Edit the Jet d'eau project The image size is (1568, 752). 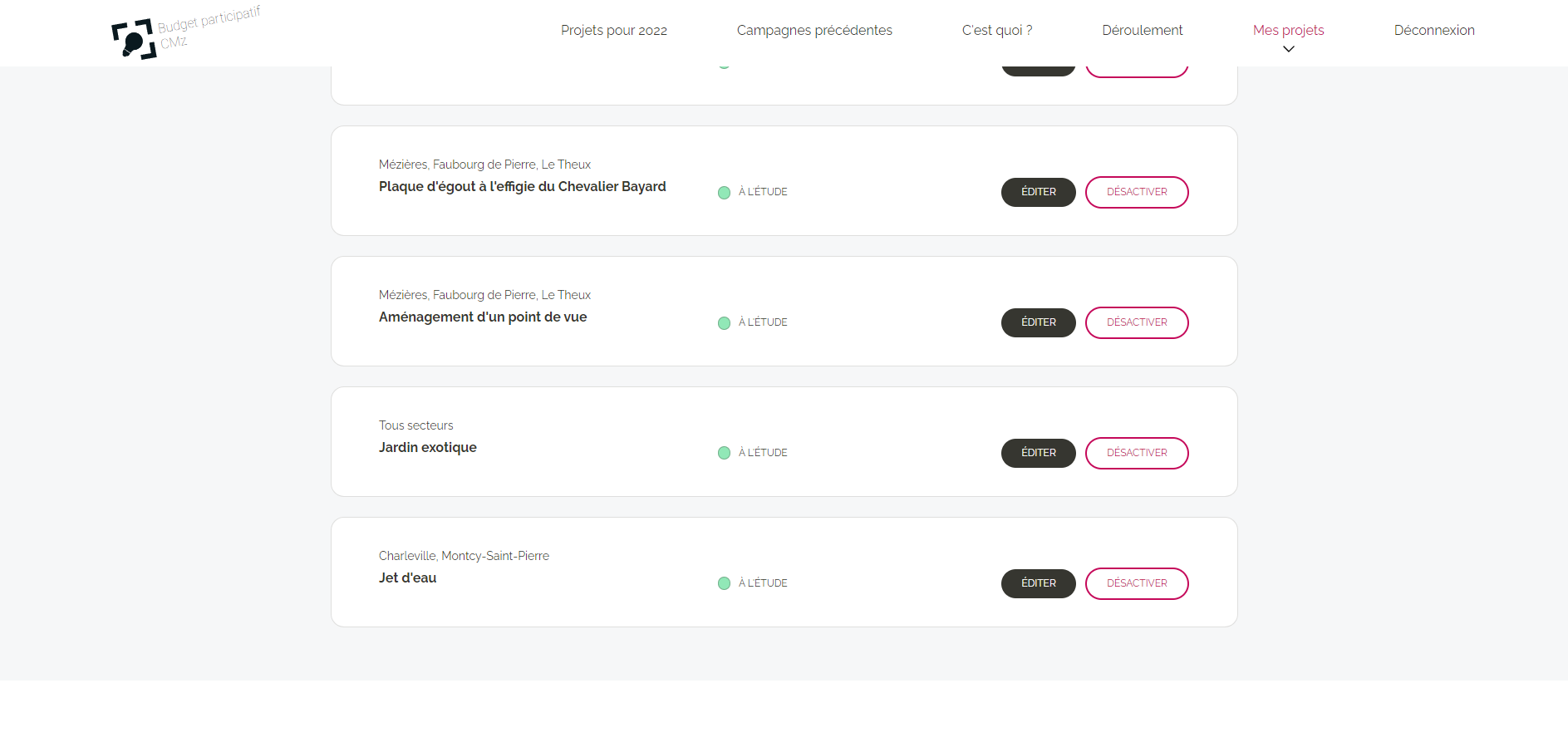point(1038,583)
